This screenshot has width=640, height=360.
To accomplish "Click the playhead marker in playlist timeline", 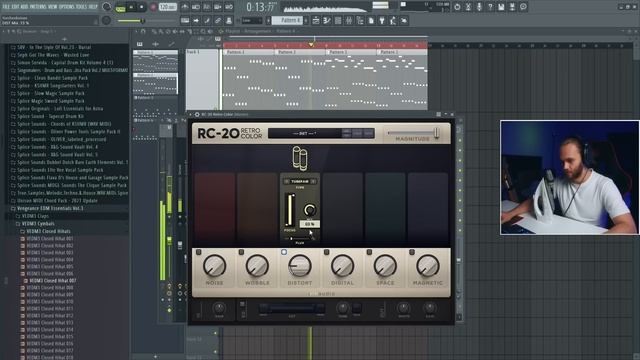I will [x=311, y=44].
